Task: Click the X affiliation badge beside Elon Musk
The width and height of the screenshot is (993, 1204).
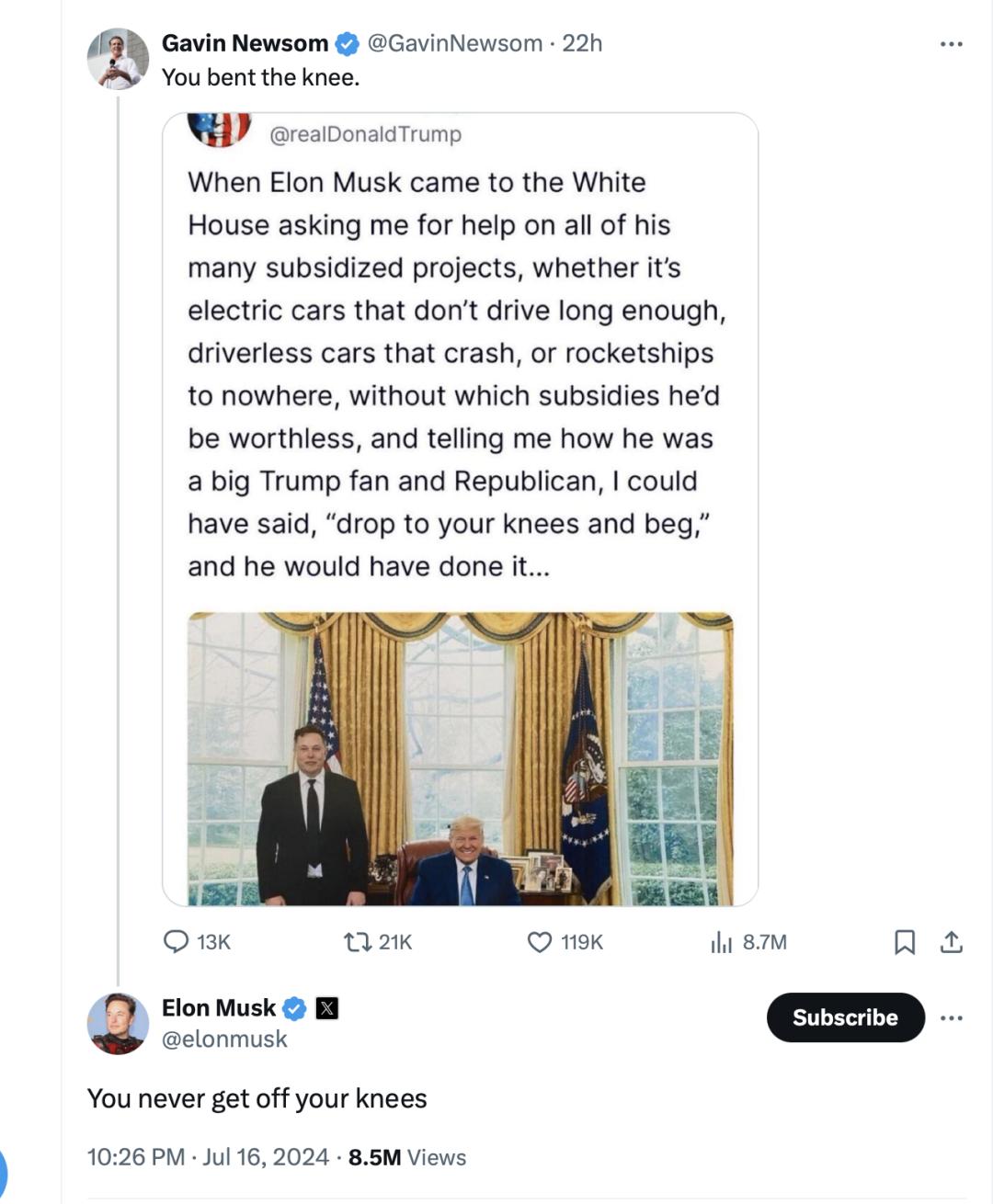Action: tap(326, 1008)
